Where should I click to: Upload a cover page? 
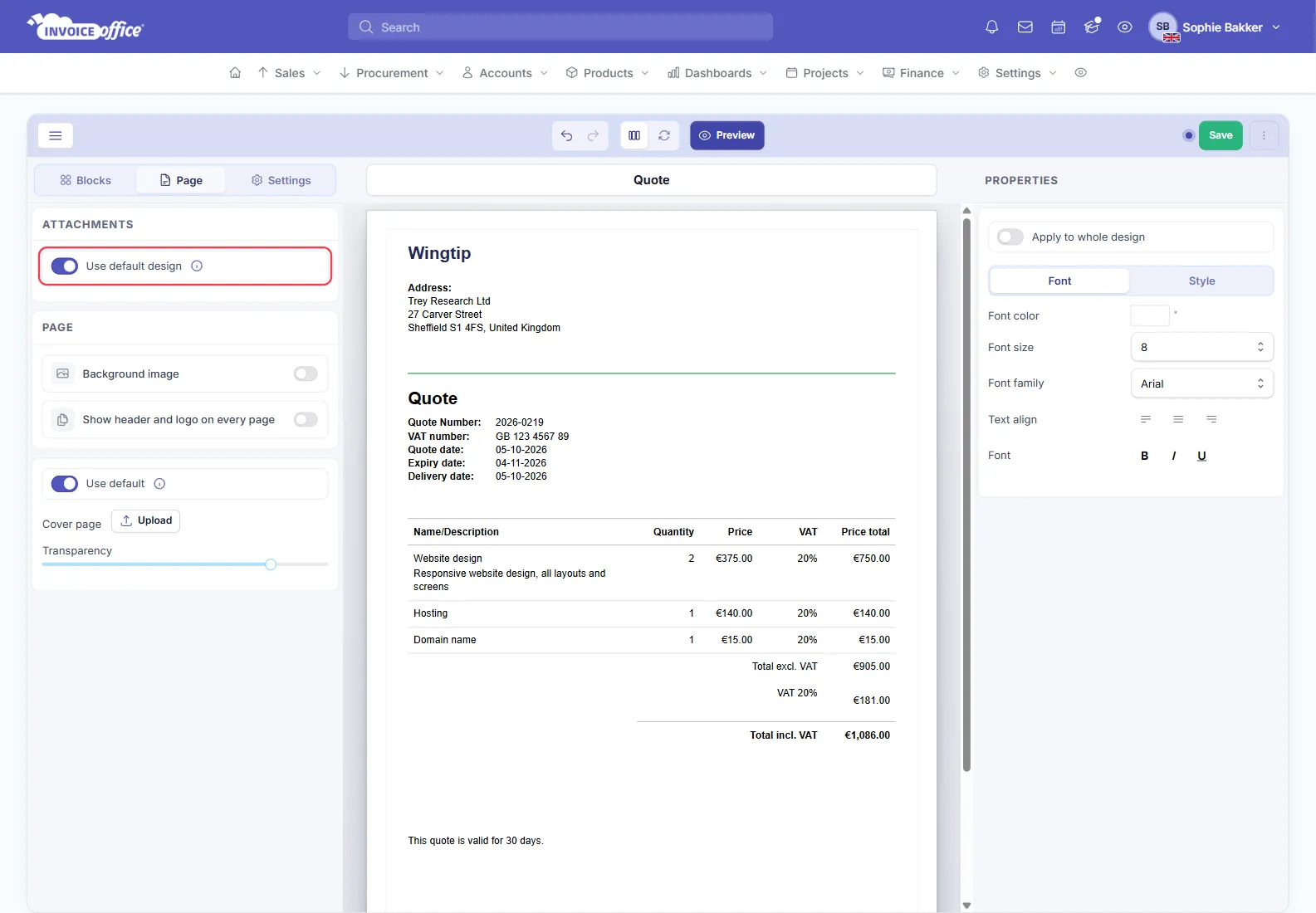146,521
